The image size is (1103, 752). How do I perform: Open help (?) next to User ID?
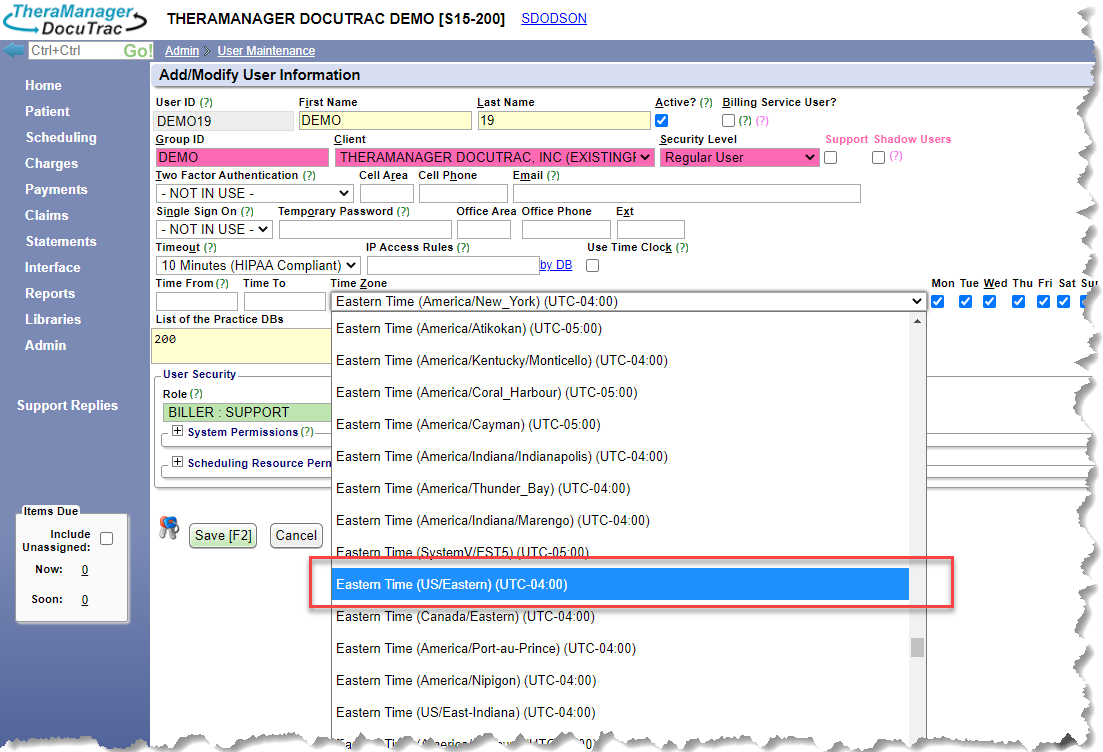pyautogui.click(x=205, y=102)
